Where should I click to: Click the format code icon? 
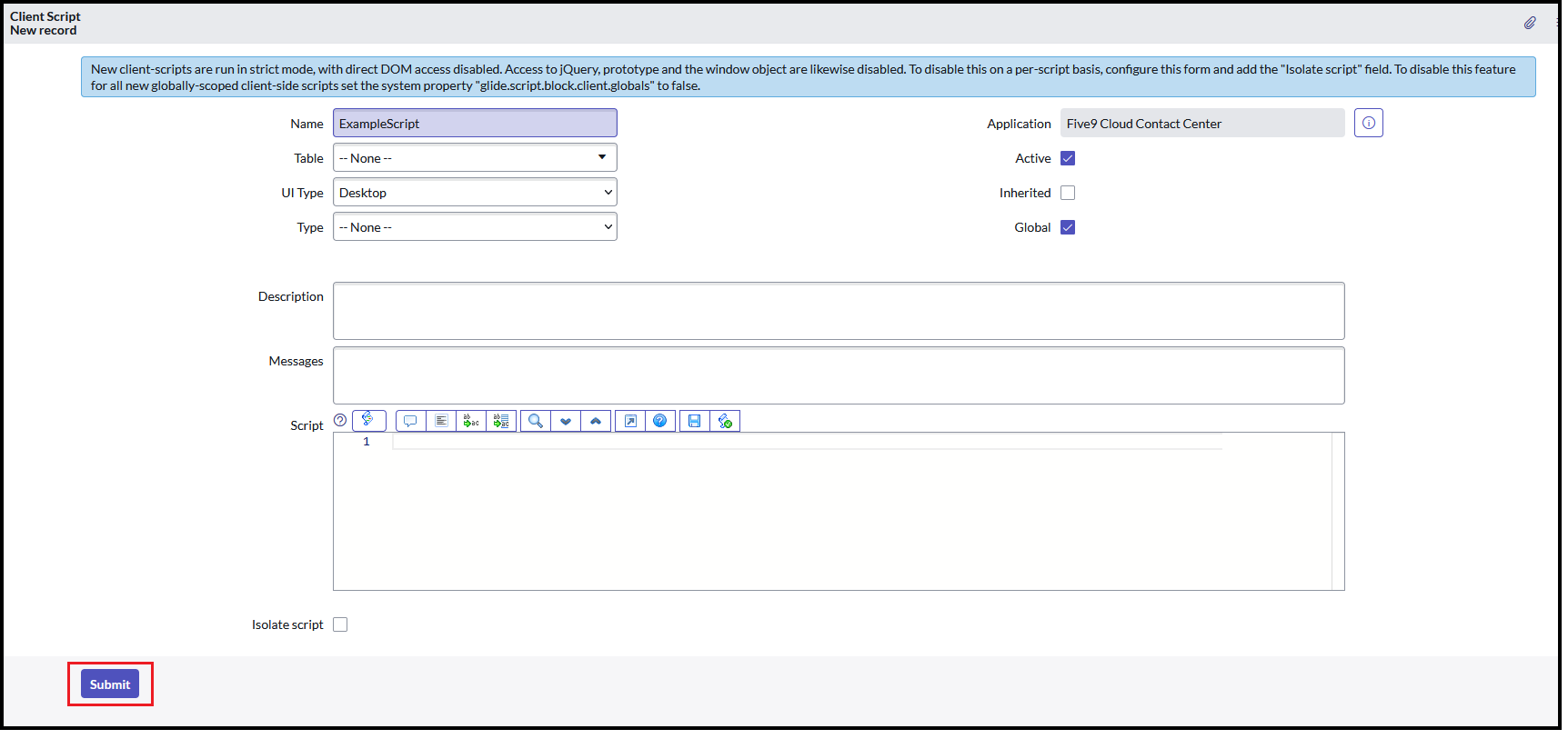(x=441, y=421)
